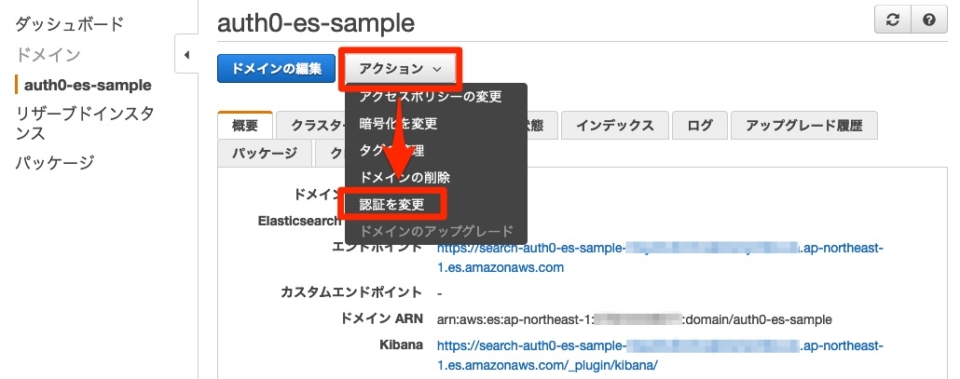Image resolution: width=960 pixels, height=379 pixels.
Task: Open the Kibana plugin URL link
Action: pyautogui.click(x=660, y=355)
